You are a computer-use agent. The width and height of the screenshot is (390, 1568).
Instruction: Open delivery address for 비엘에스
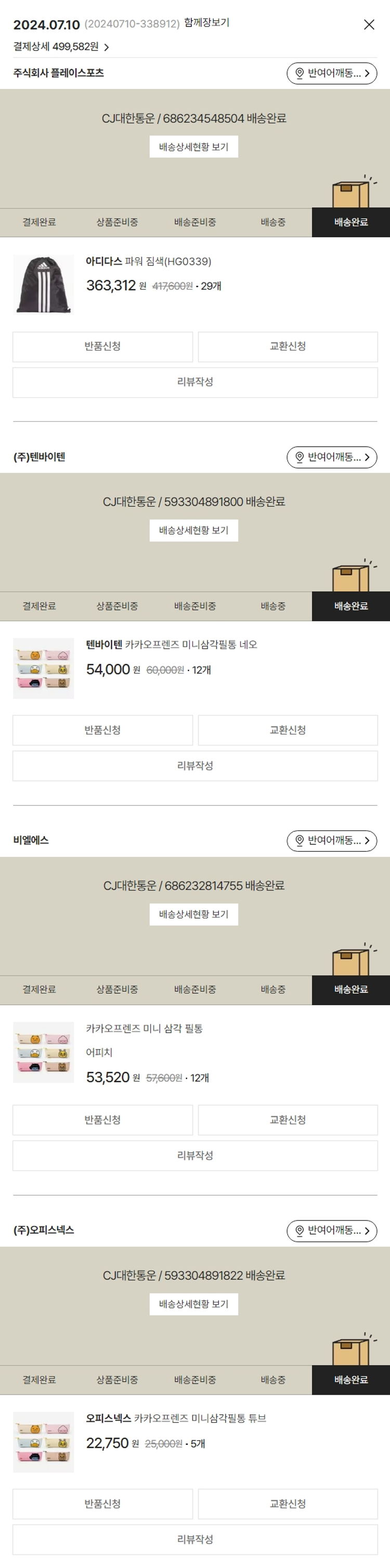click(332, 841)
